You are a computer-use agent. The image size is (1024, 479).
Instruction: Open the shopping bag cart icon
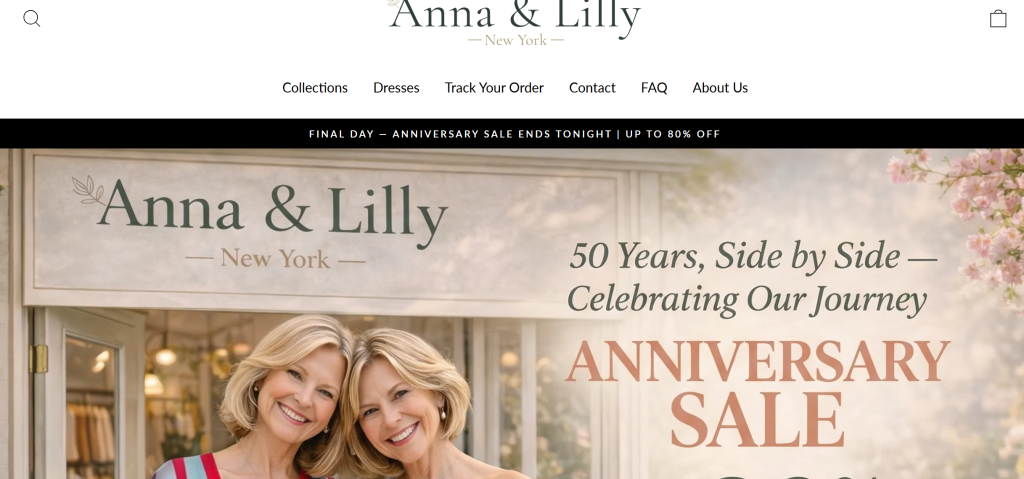pos(997,18)
